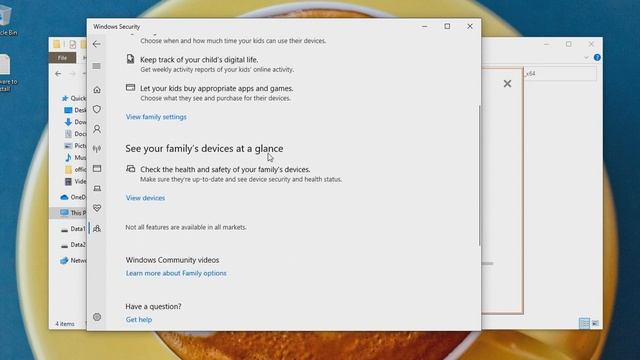The width and height of the screenshot is (640, 360).
Task: Go back in Windows Security
Action: click(97, 44)
